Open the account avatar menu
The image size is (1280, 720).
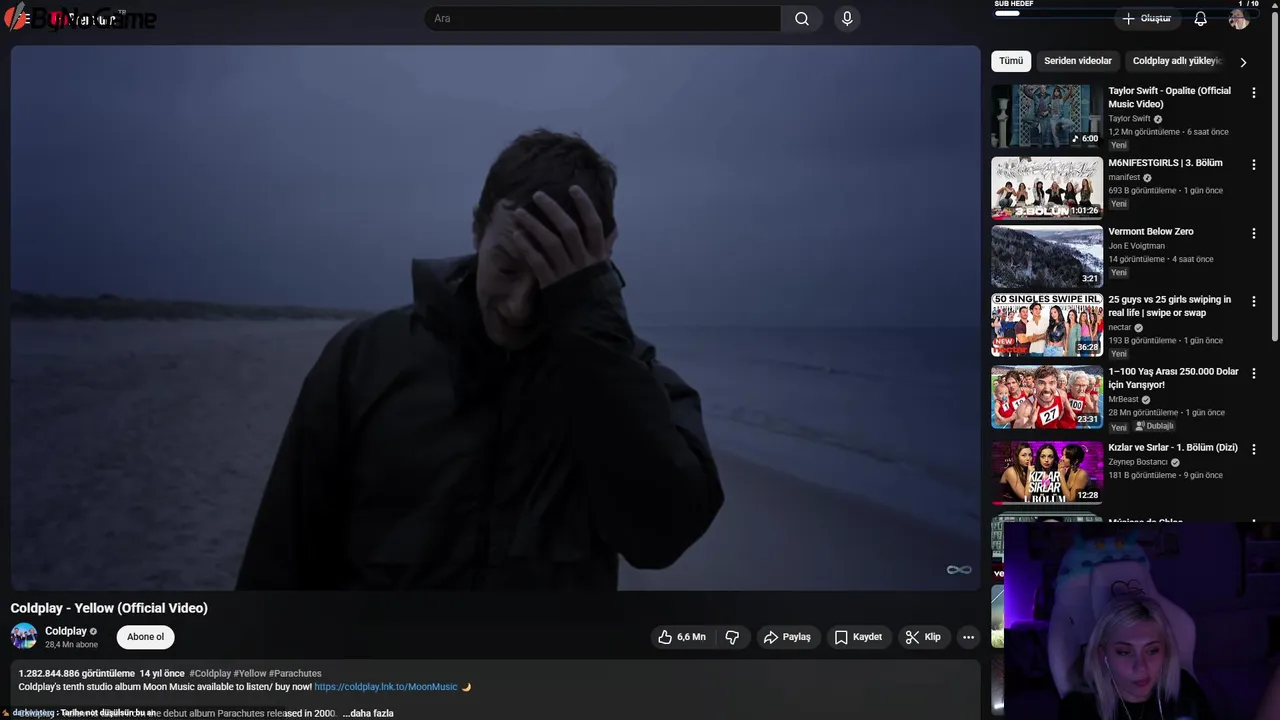click(x=1239, y=19)
